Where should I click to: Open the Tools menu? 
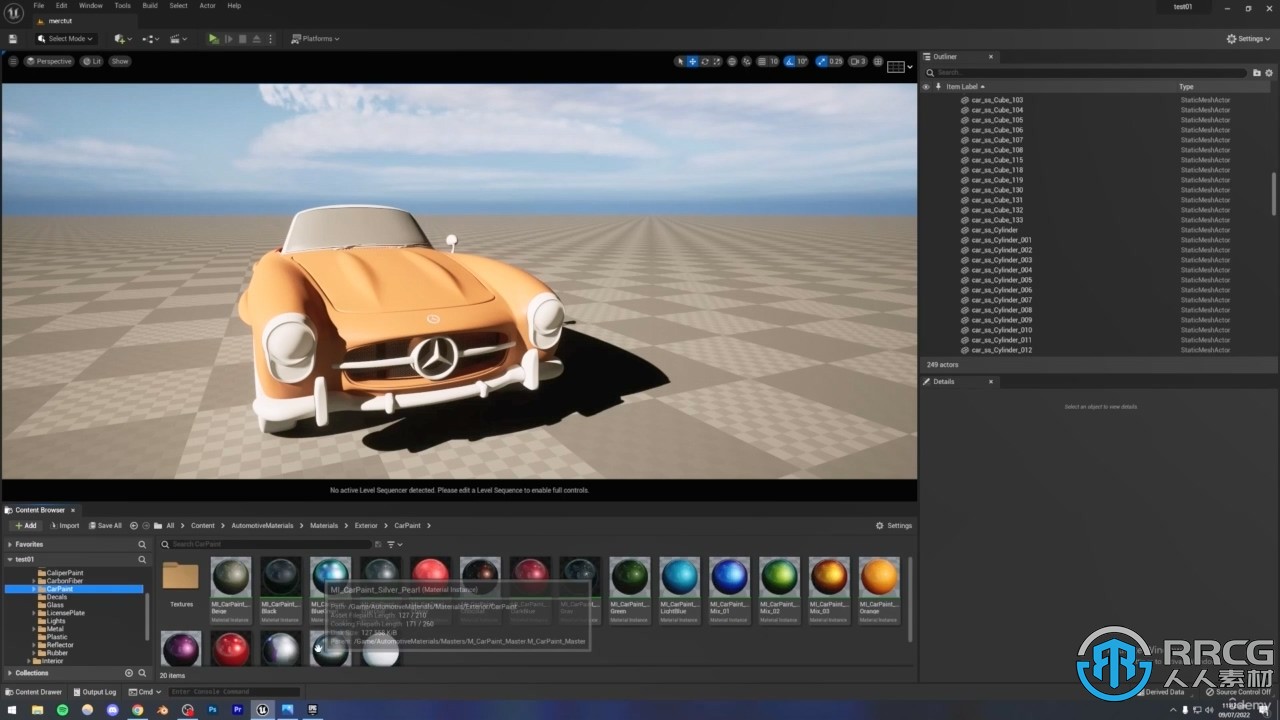122,5
